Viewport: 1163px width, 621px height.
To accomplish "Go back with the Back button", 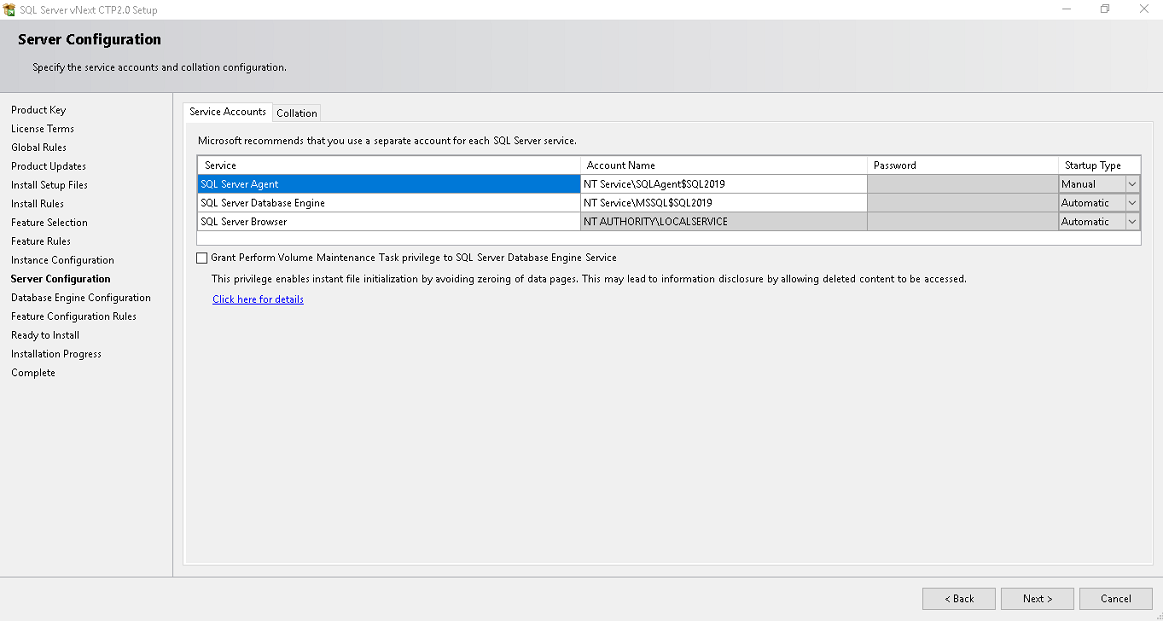I will point(959,598).
